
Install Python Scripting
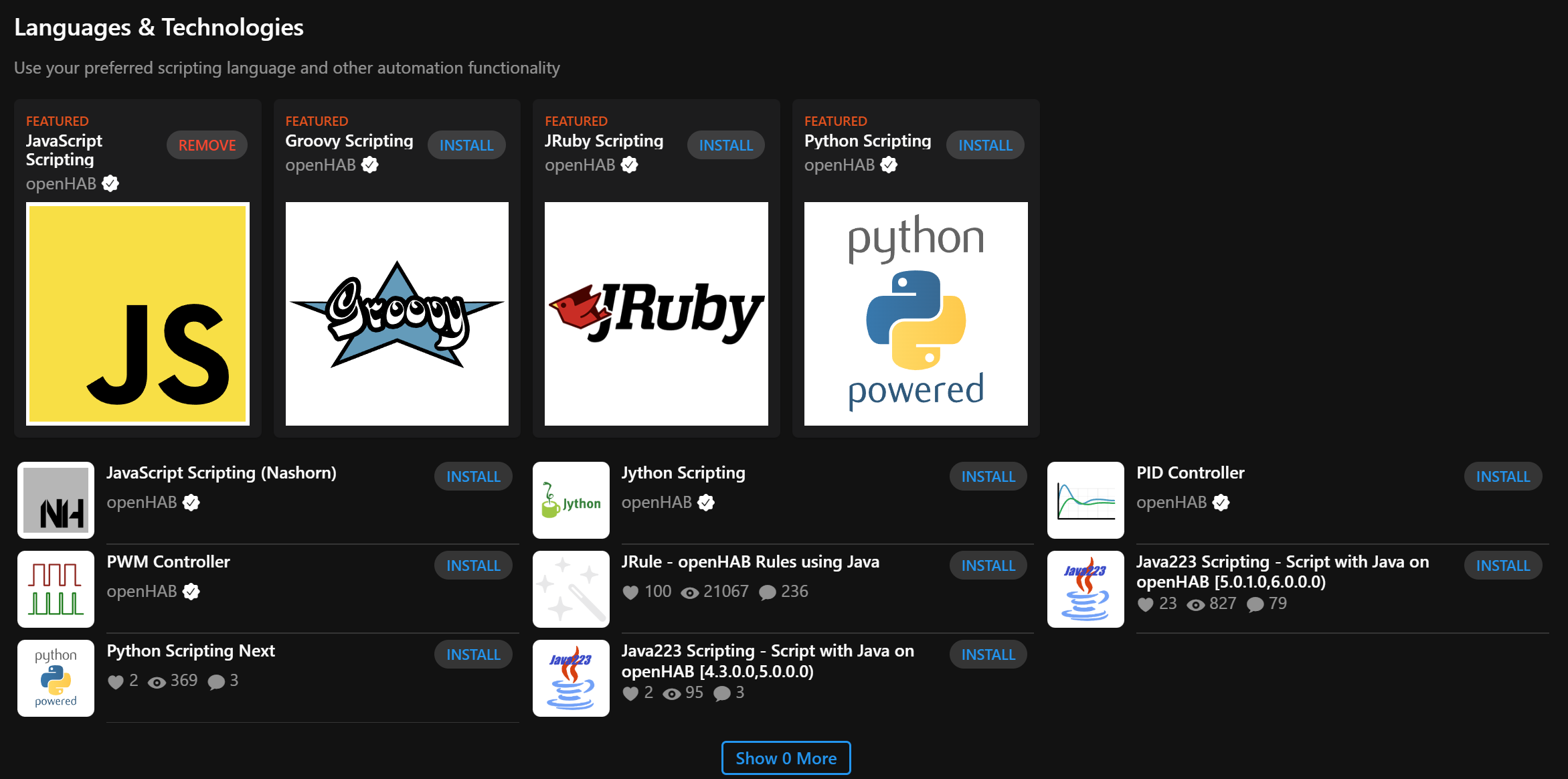[985, 145]
